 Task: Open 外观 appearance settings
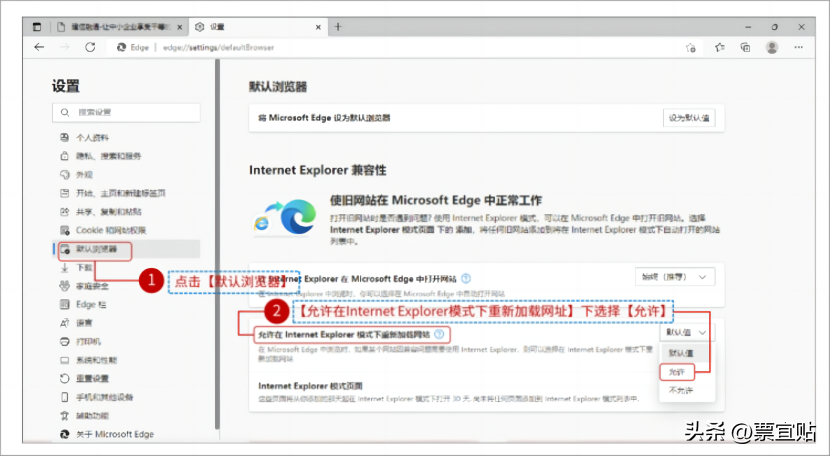[127, 175]
